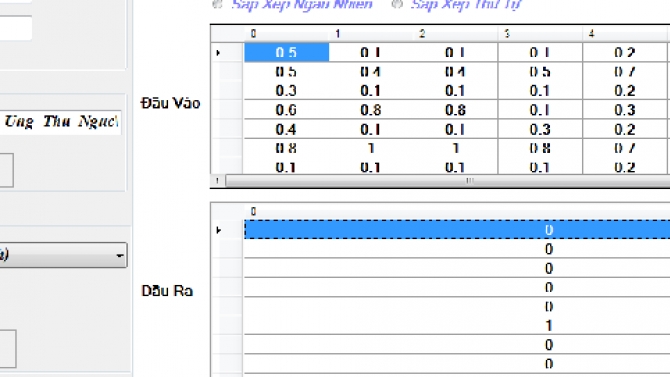
Task: Click column header 4 in the Đầu Vào table
Action: click(625, 34)
